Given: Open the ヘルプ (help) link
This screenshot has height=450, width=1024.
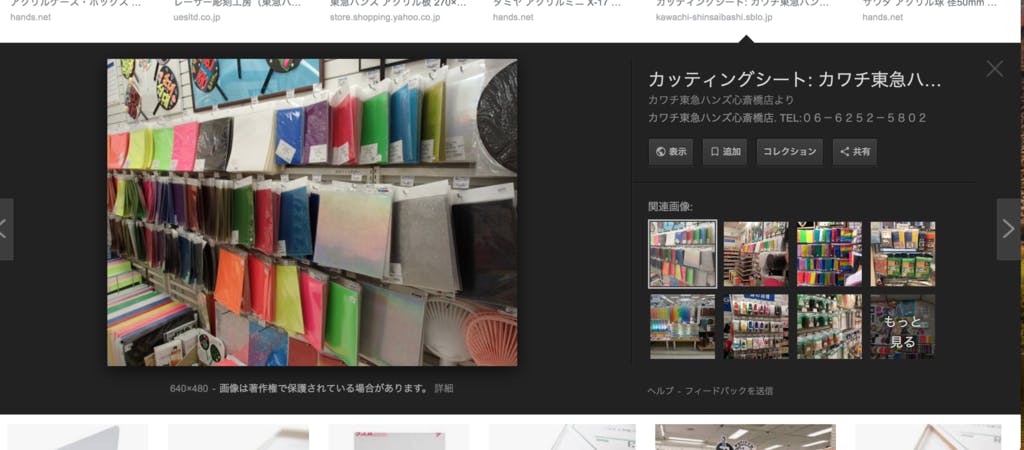Looking at the screenshot, I should [660, 391].
